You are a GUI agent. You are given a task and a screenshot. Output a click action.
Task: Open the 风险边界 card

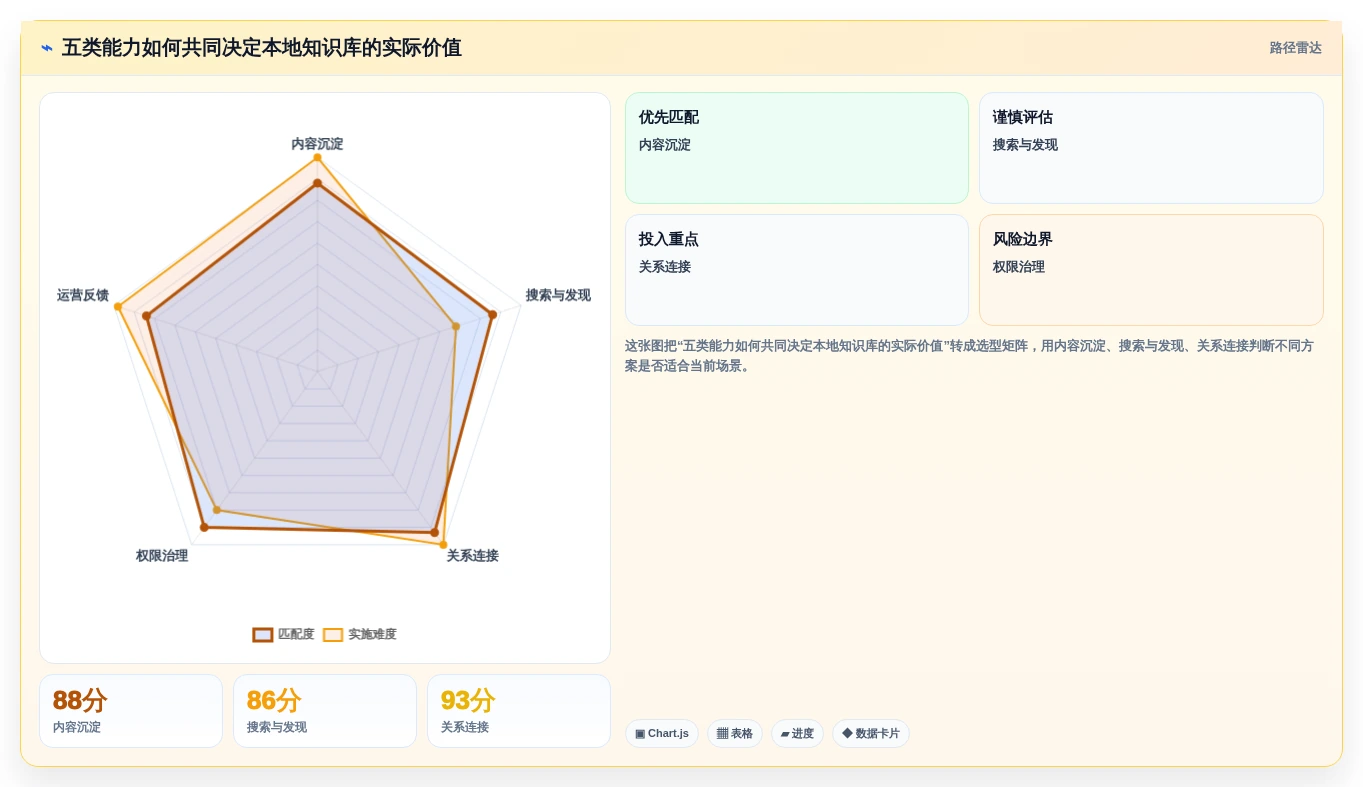click(x=1151, y=270)
